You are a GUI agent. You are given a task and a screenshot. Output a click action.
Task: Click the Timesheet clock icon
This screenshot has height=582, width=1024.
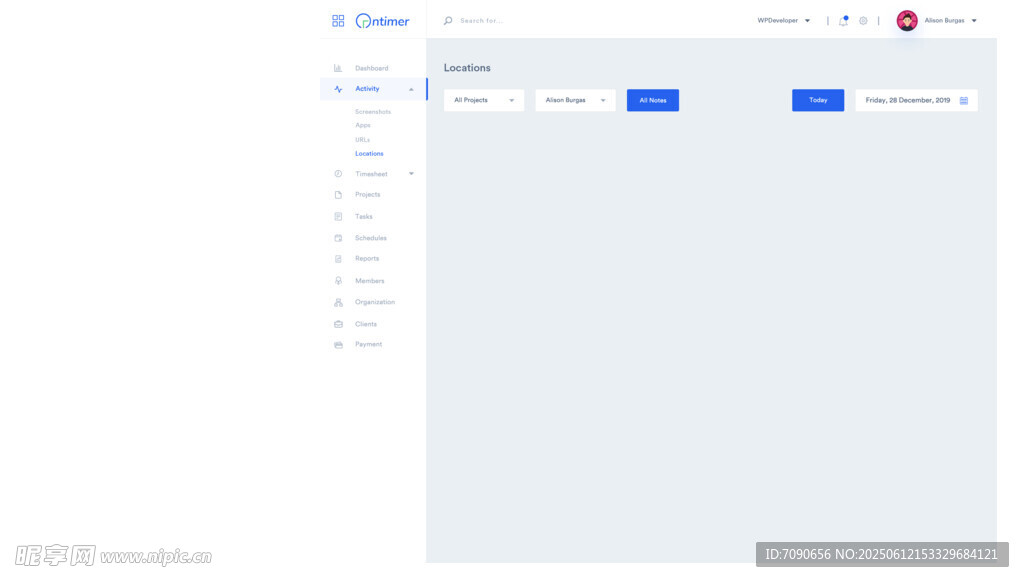click(x=338, y=174)
